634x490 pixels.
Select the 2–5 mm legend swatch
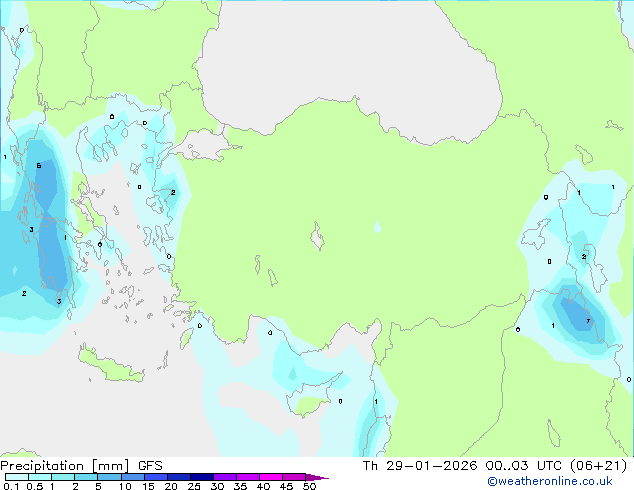[x=86, y=477]
